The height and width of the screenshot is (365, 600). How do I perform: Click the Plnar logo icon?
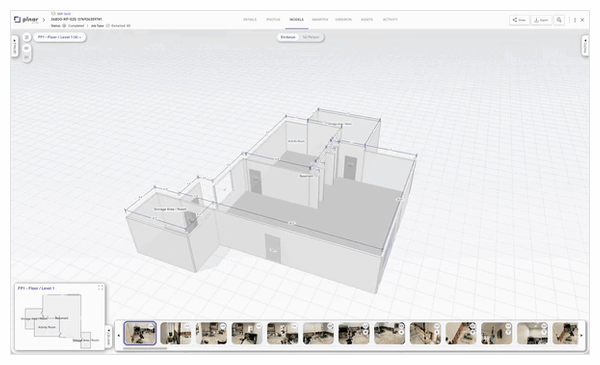[x=17, y=20]
